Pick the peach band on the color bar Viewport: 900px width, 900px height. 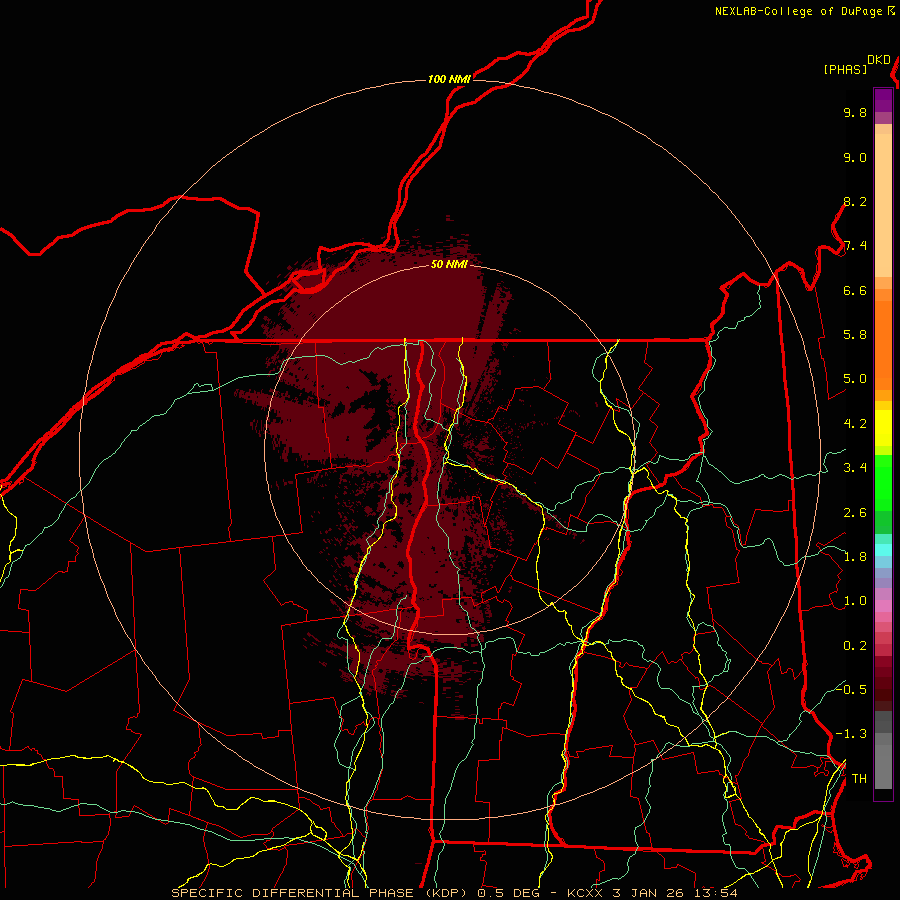tap(883, 205)
